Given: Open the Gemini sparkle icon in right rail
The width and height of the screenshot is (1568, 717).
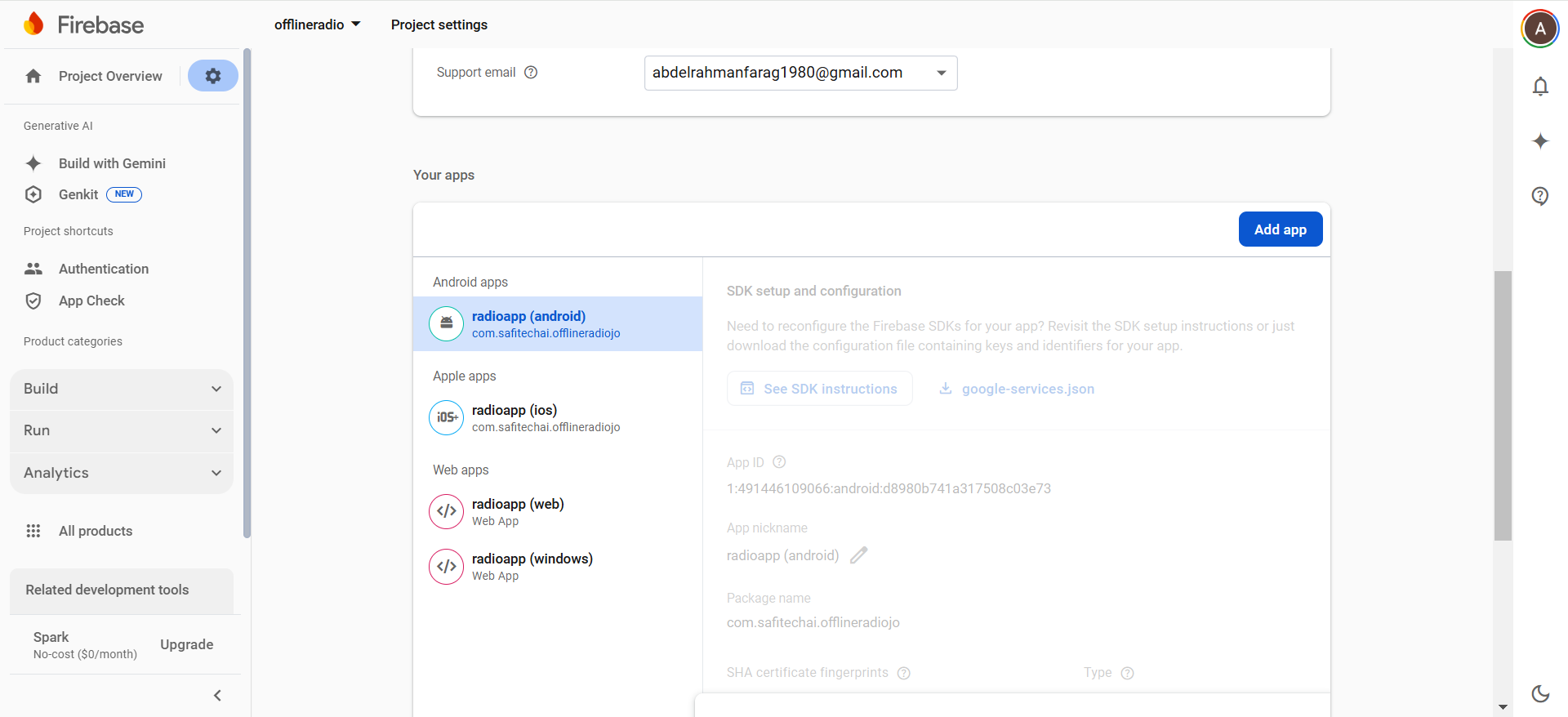Looking at the screenshot, I should 1540,140.
